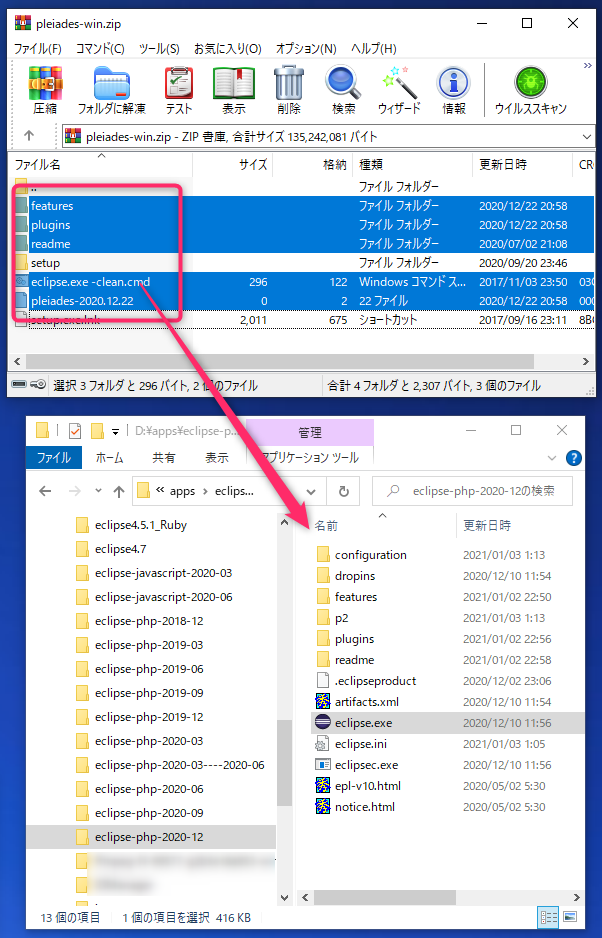Open the アプリケーション ツール tab
The image size is (602, 938).
(310, 458)
